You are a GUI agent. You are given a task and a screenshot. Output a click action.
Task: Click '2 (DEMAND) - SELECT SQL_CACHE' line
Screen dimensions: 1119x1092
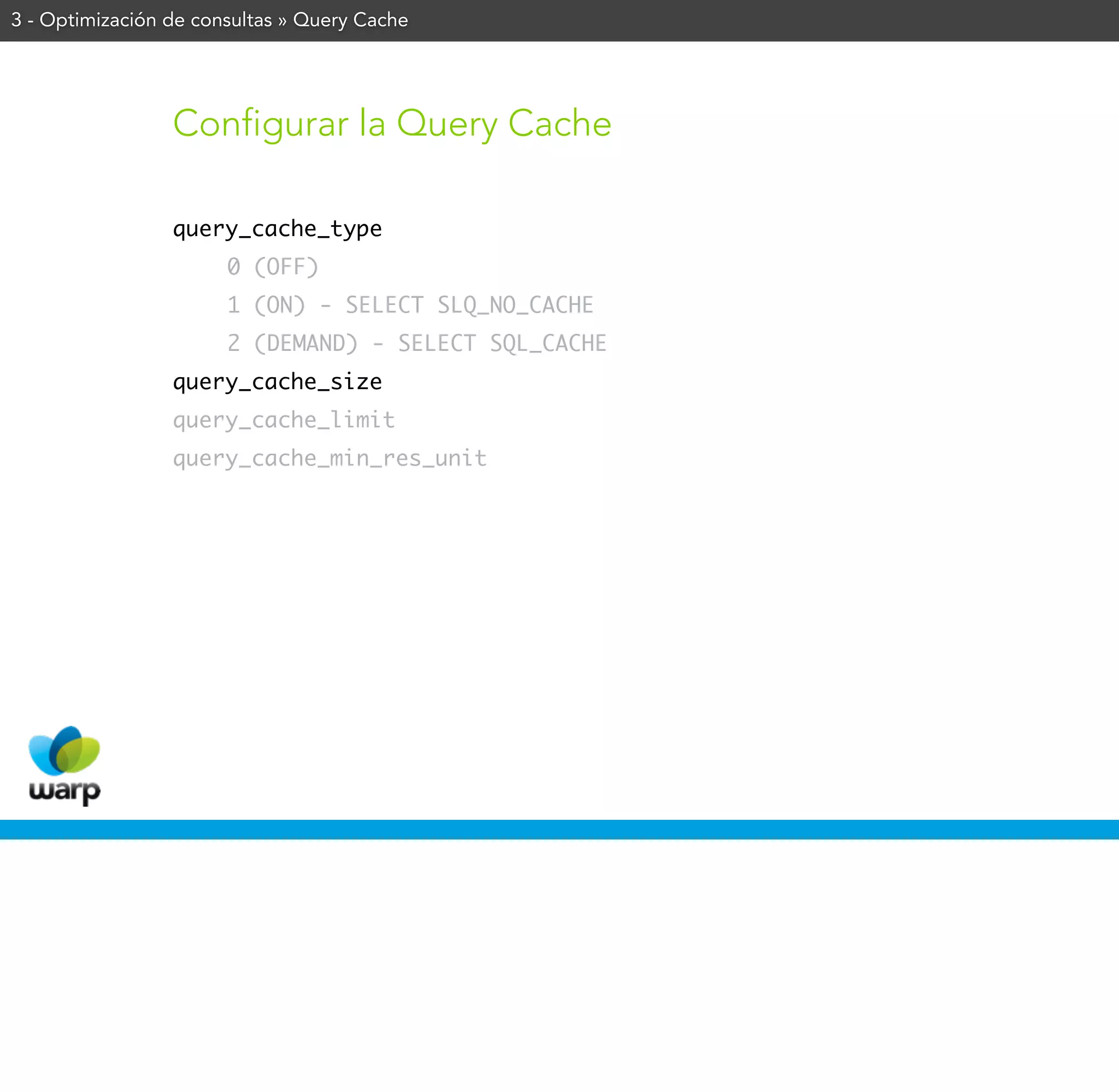click(x=417, y=344)
